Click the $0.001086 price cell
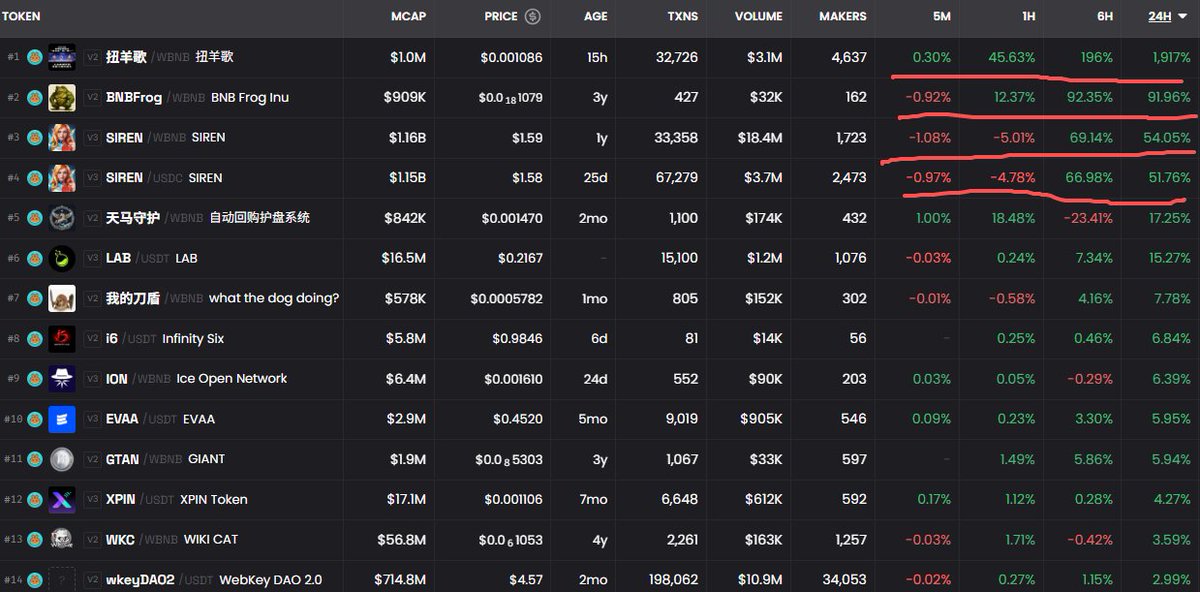 pos(511,57)
